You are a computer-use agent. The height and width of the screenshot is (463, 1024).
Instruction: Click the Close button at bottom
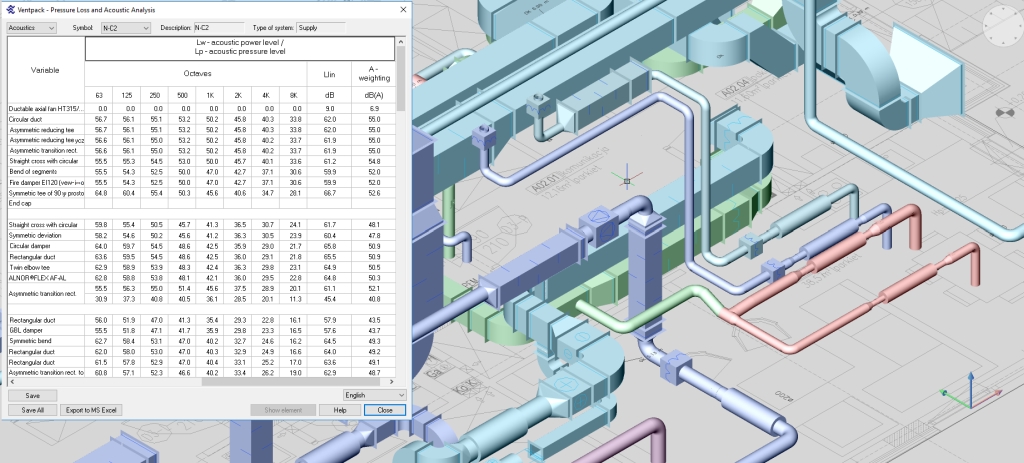pyautogui.click(x=384, y=410)
